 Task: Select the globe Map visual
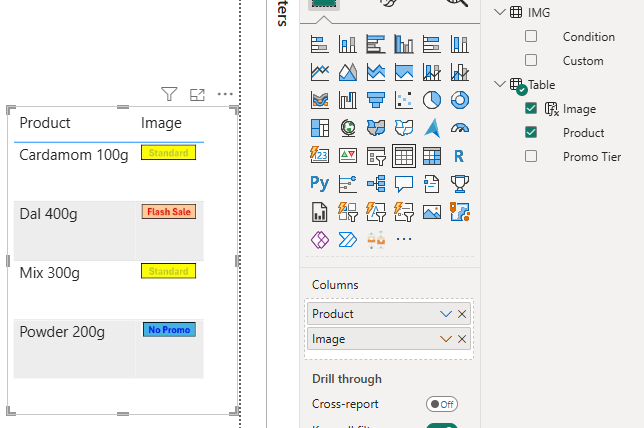click(x=347, y=128)
